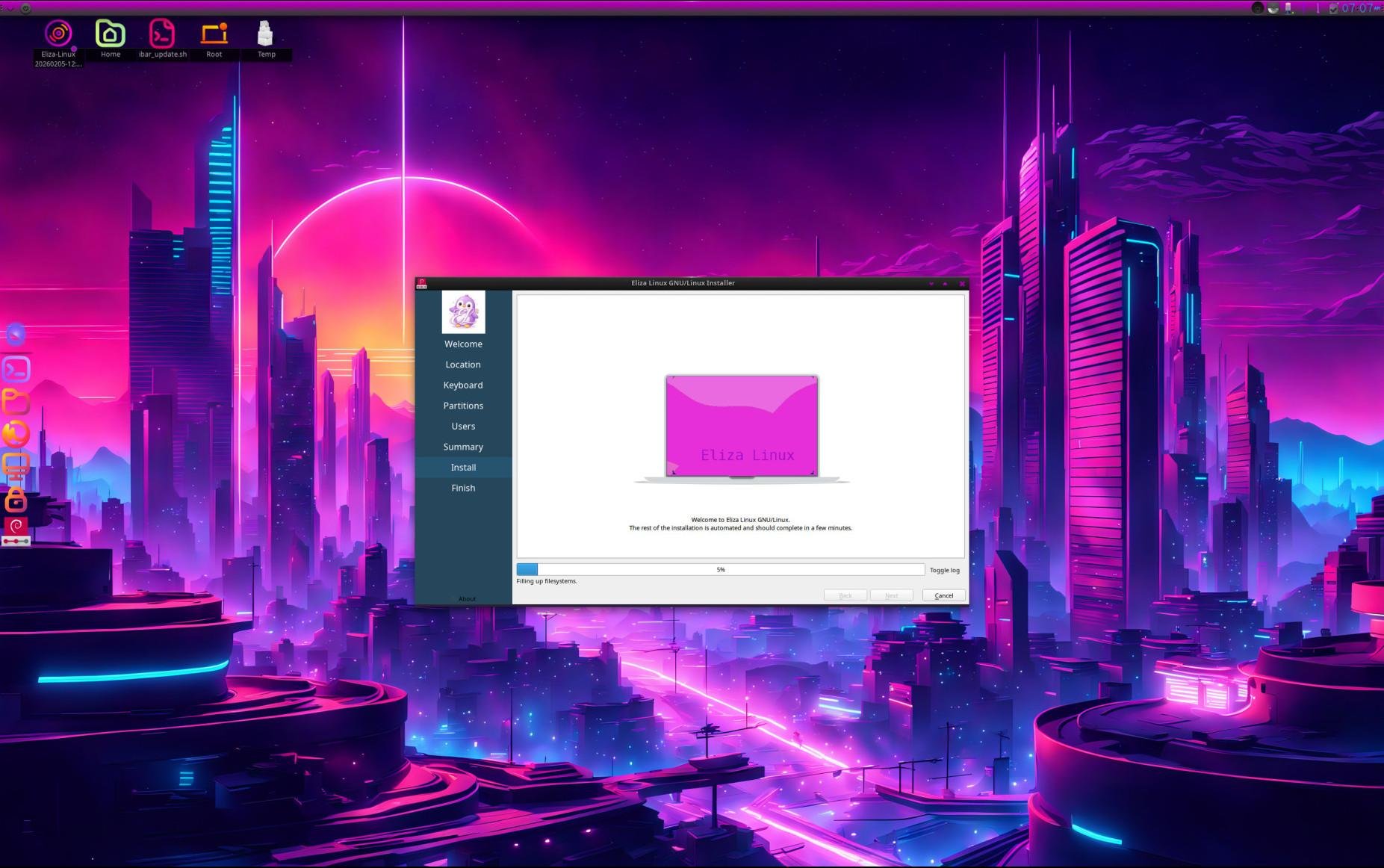The image size is (1384, 868).
Task: Click the half-moon system tray icon
Action: [1273, 8]
